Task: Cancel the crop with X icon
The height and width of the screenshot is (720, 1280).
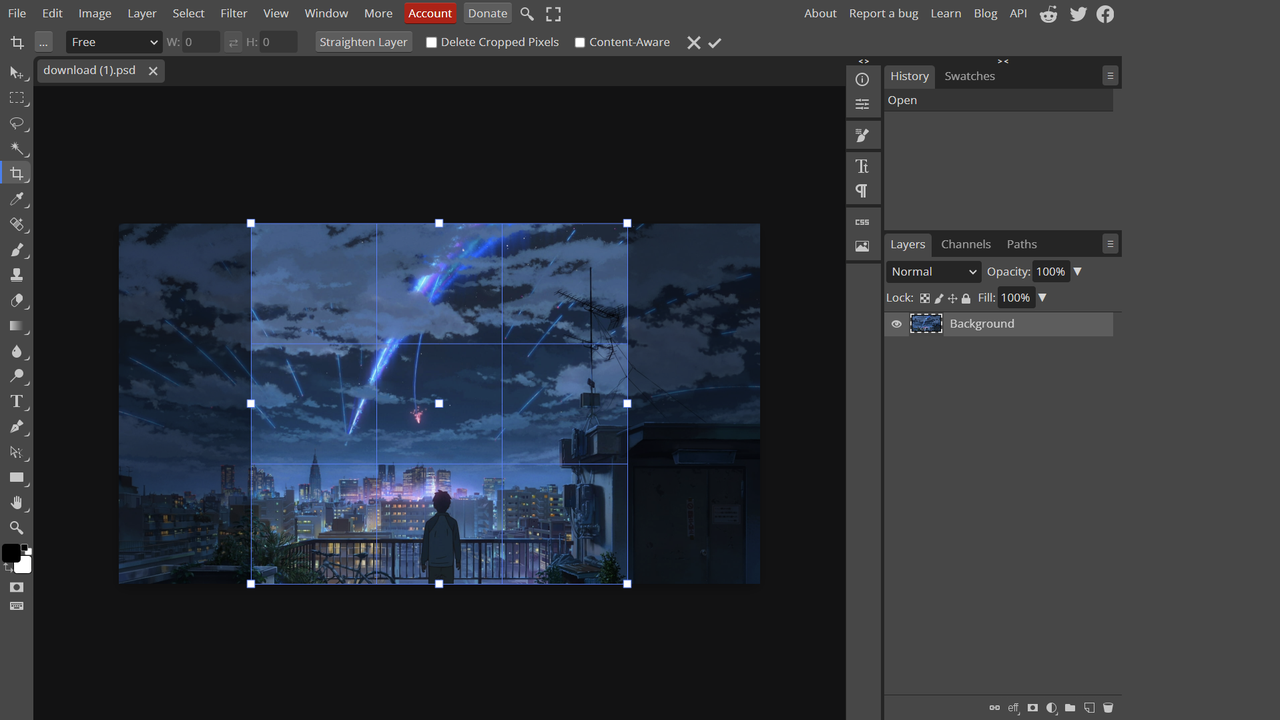Action: (x=693, y=43)
